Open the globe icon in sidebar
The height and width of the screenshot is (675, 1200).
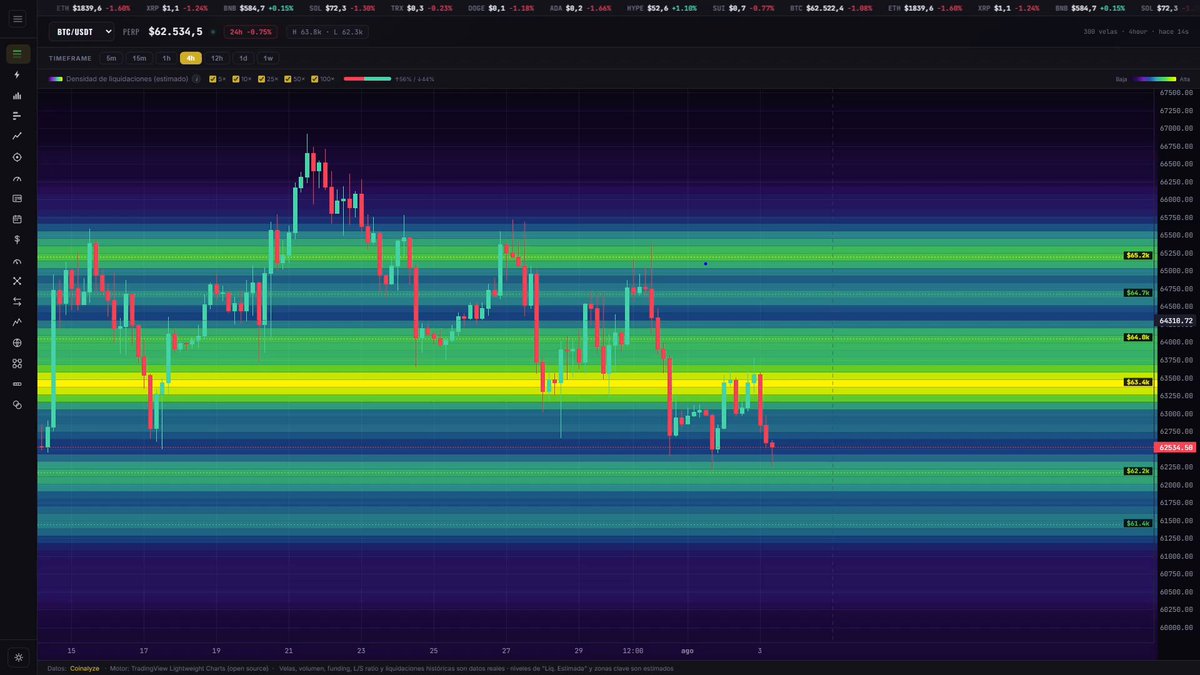[x=17, y=342]
